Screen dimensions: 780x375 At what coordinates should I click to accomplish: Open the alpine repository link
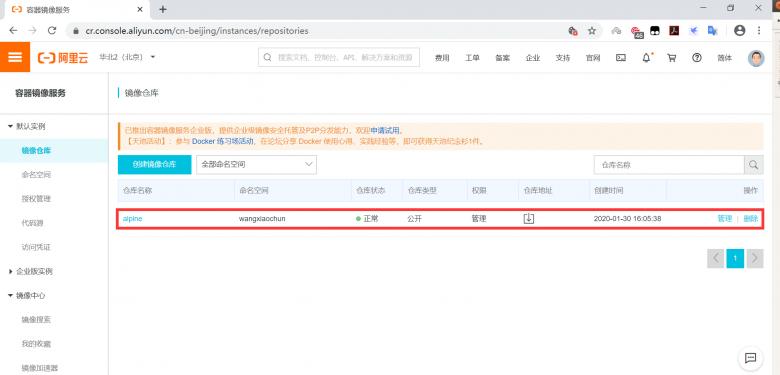132,218
